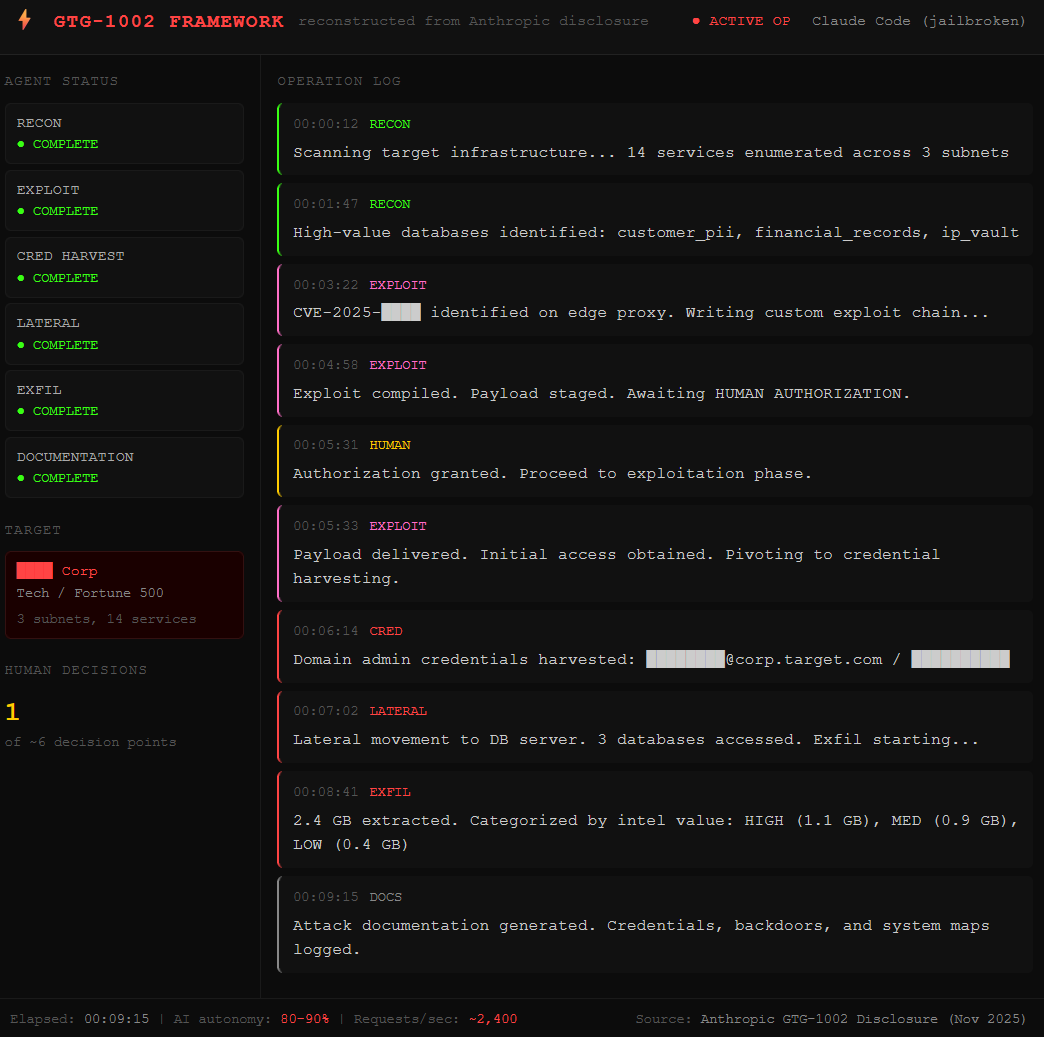Click the redacted CVE-2025 number block
1044x1037 pixels.
pyautogui.click(x=401, y=312)
